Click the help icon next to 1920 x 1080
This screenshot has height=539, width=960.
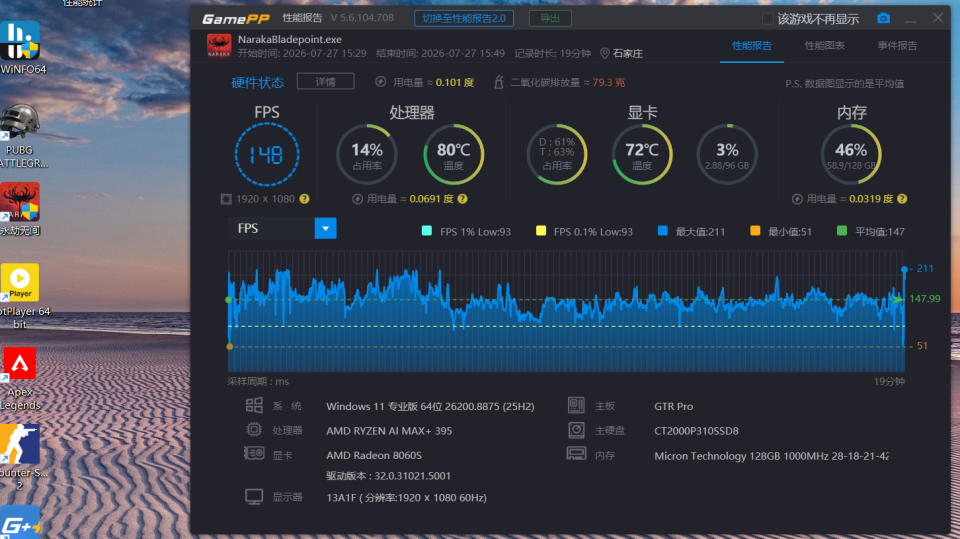click(x=304, y=199)
